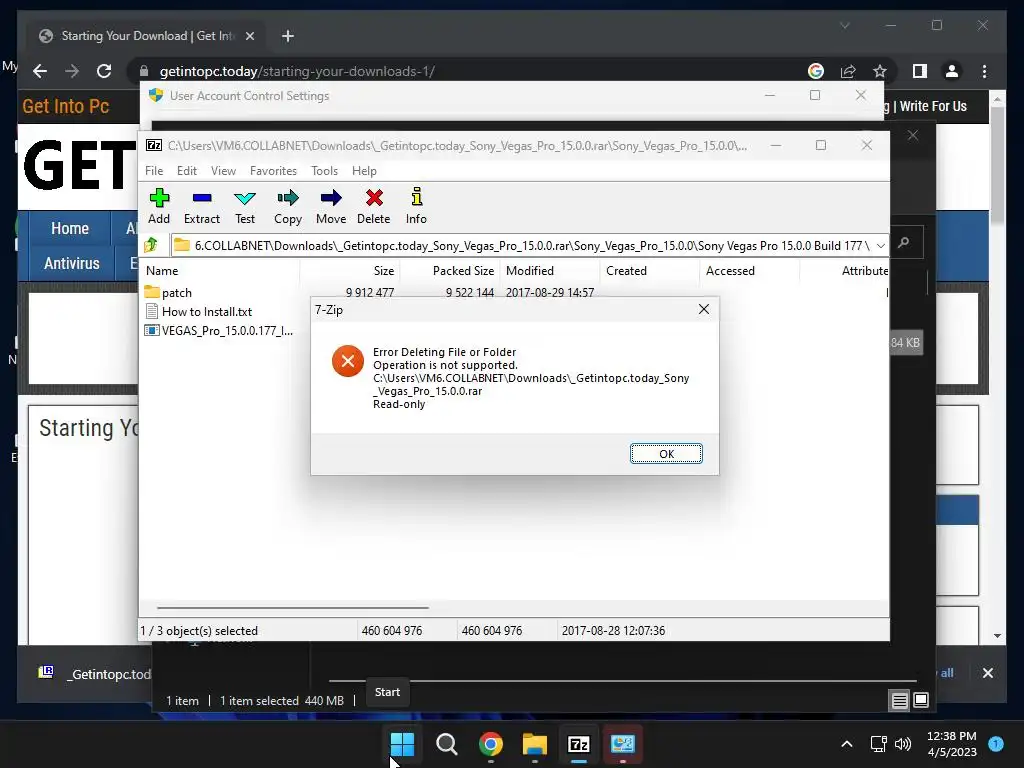
Task: Sort by the Accessed column header
Action: click(730, 270)
